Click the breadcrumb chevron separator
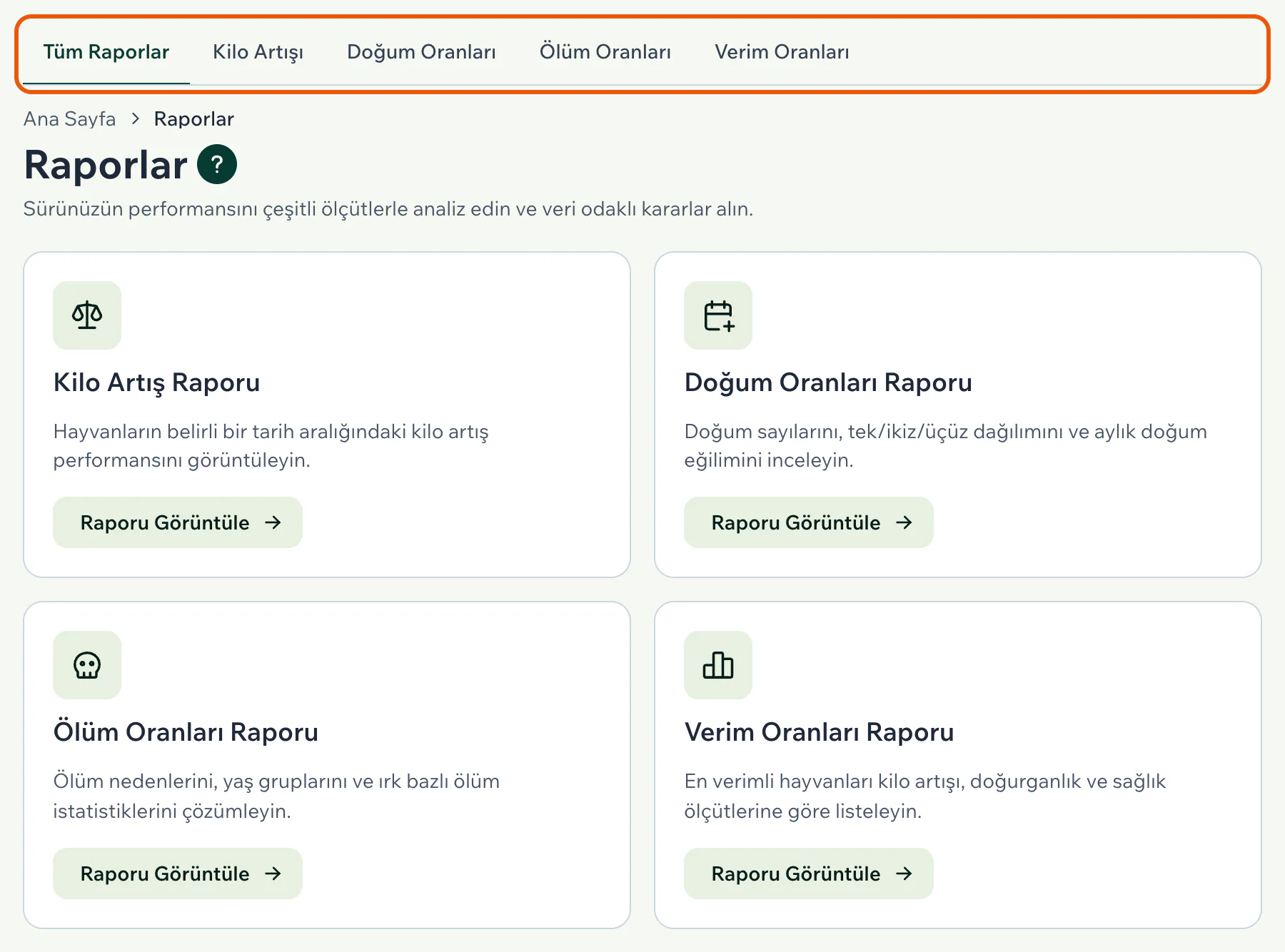The height and width of the screenshot is (952, 1285). (135, 118)
